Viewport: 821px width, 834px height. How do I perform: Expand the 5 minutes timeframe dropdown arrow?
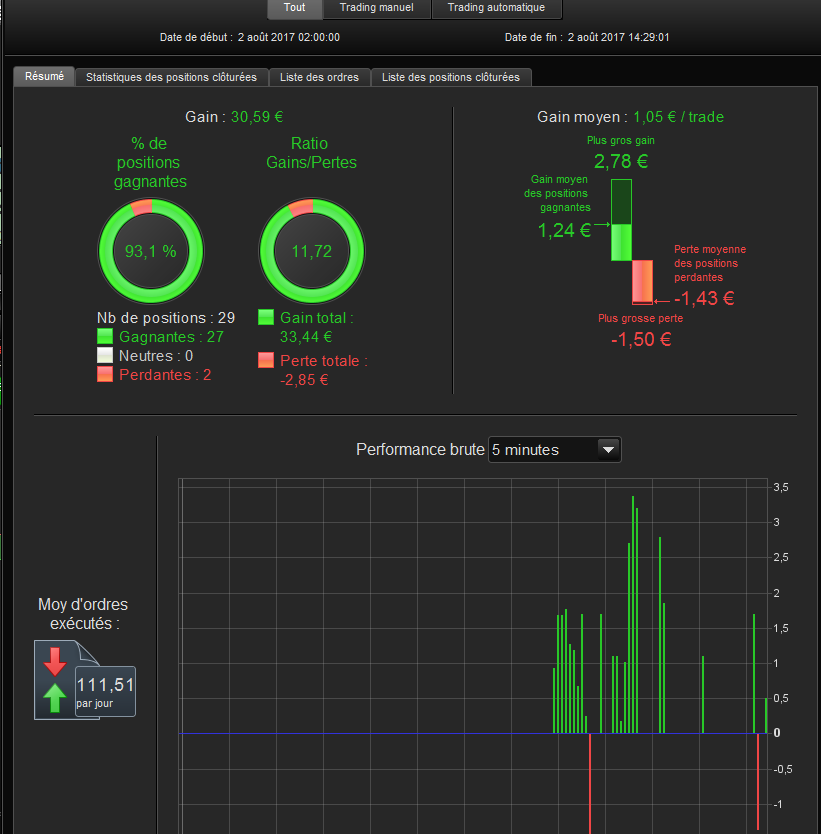click(x=608, y=449)
